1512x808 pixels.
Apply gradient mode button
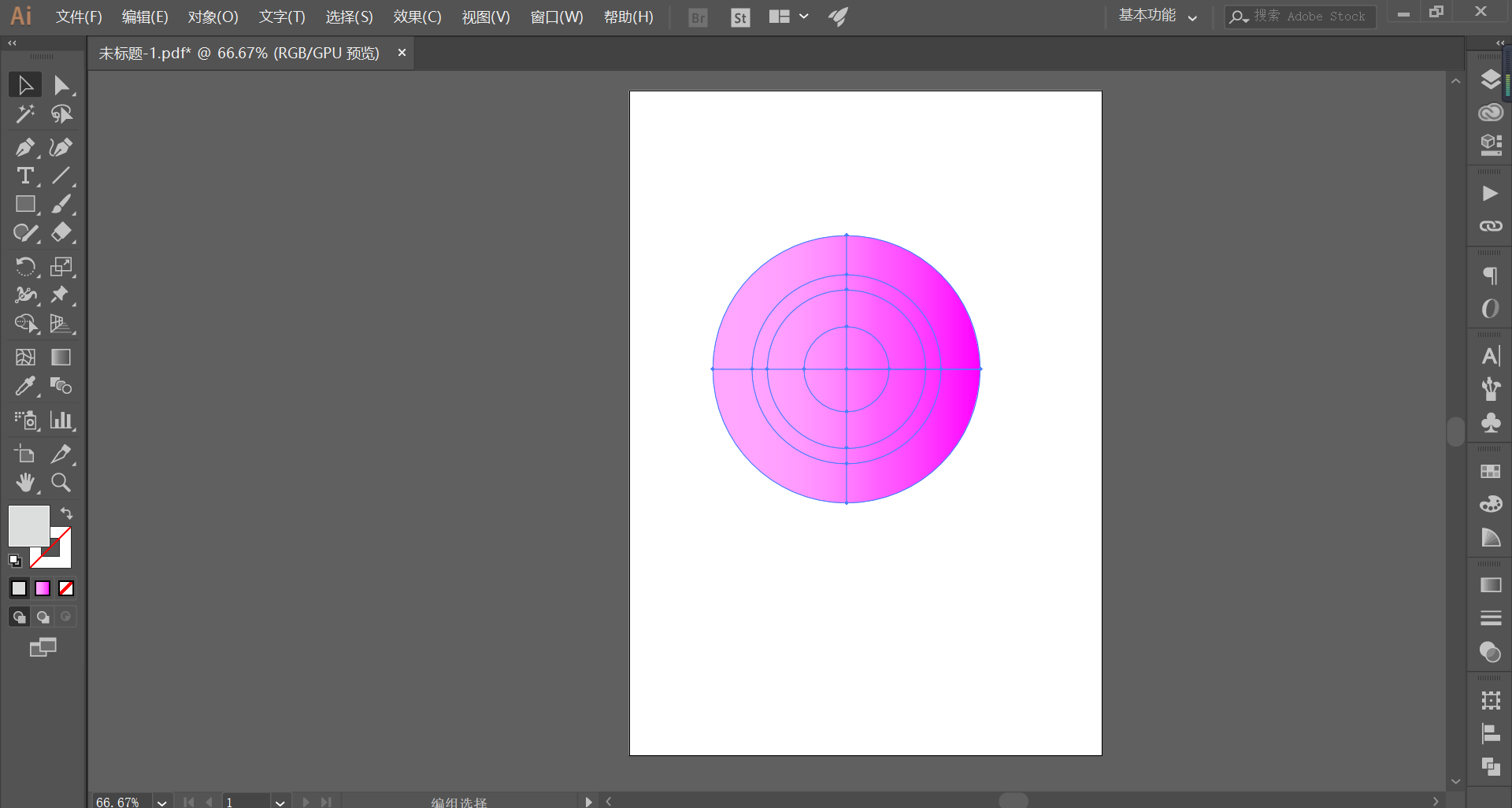coord(43,588)
